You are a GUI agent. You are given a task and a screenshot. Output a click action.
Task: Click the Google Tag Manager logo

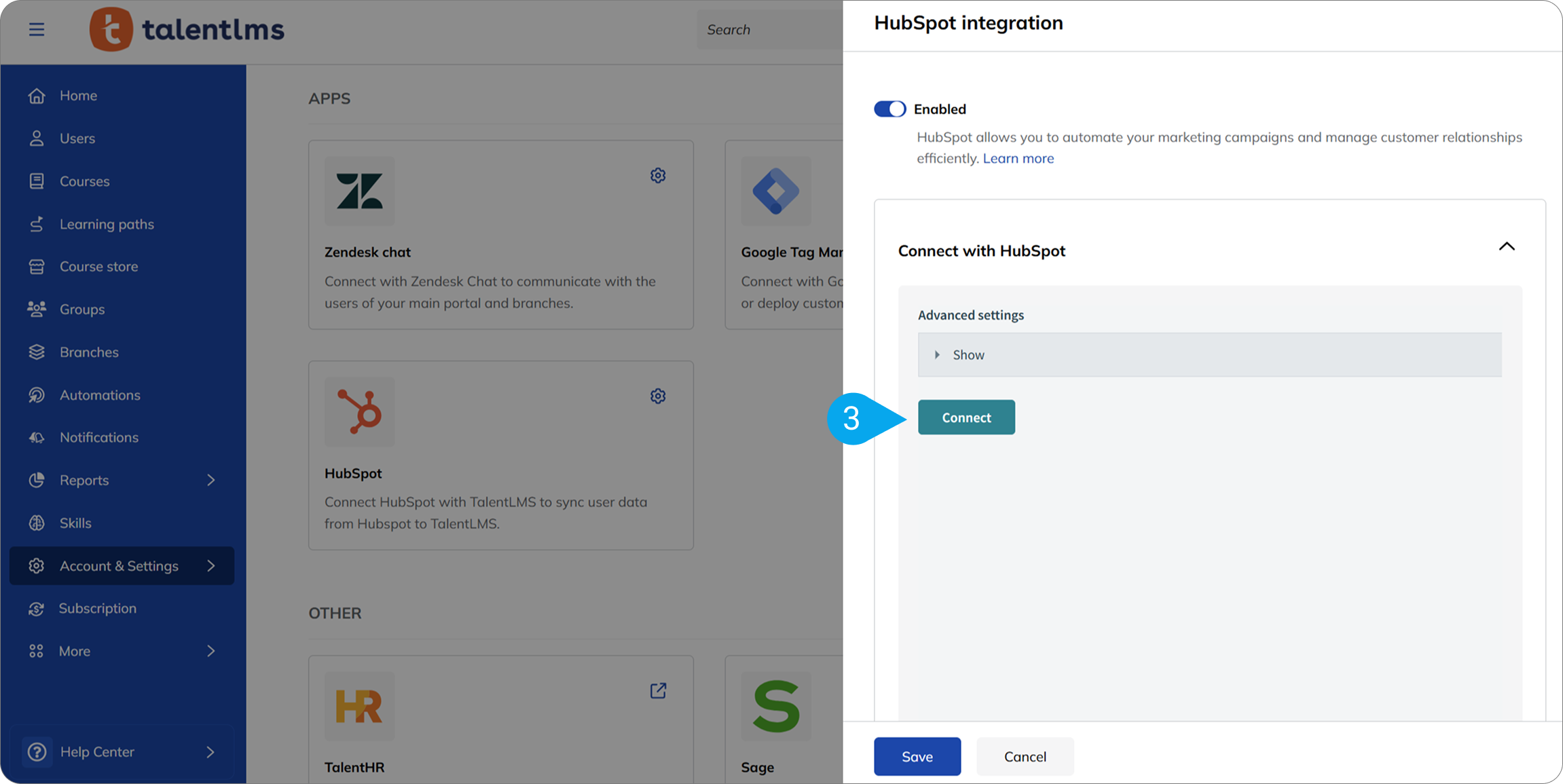click(776, 191)
